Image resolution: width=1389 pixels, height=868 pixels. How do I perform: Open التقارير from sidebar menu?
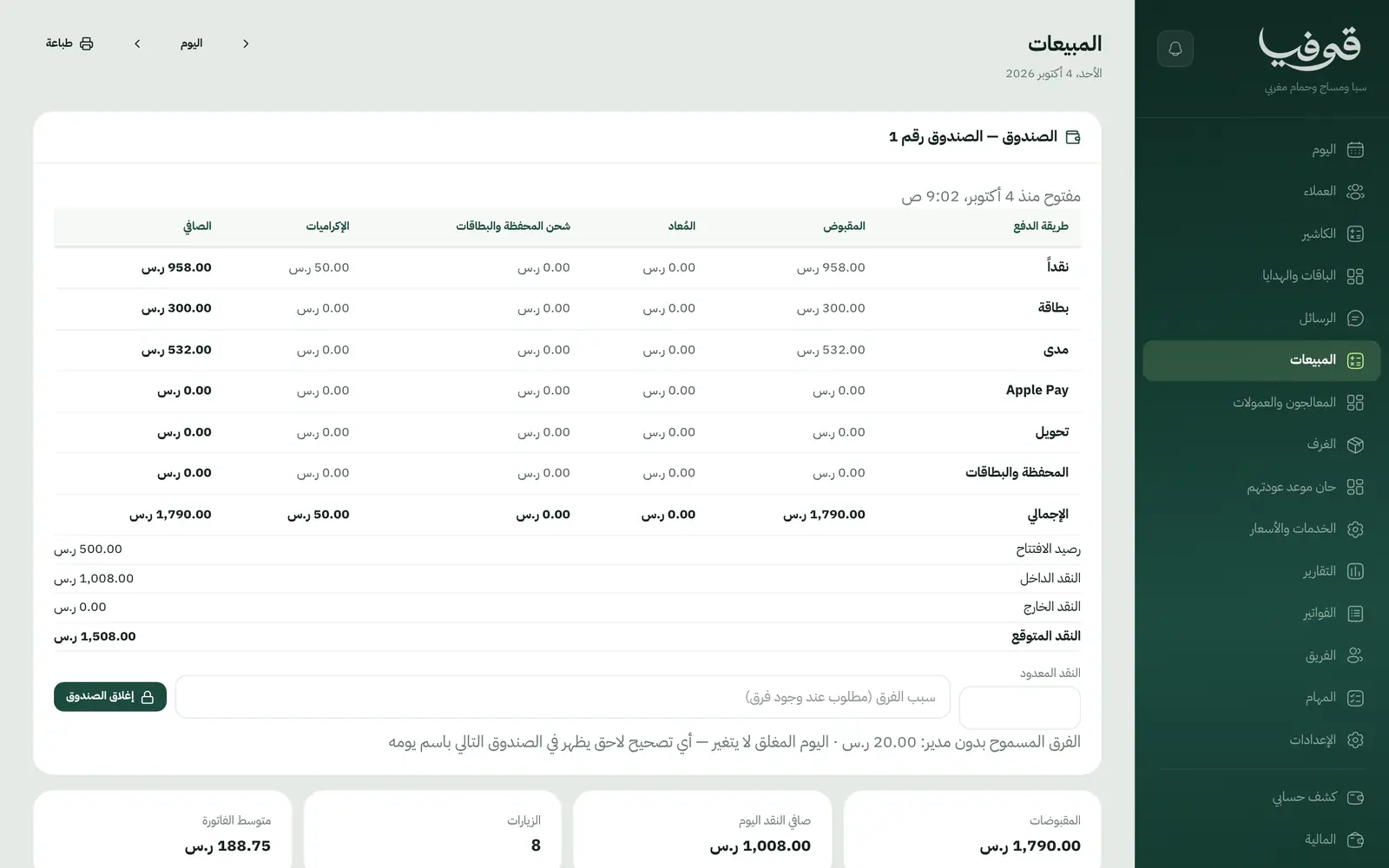(1261, 571)
